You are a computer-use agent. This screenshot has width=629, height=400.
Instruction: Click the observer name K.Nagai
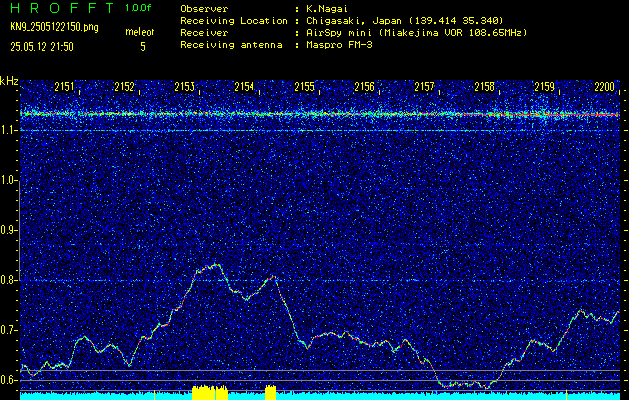coord(327,8)
